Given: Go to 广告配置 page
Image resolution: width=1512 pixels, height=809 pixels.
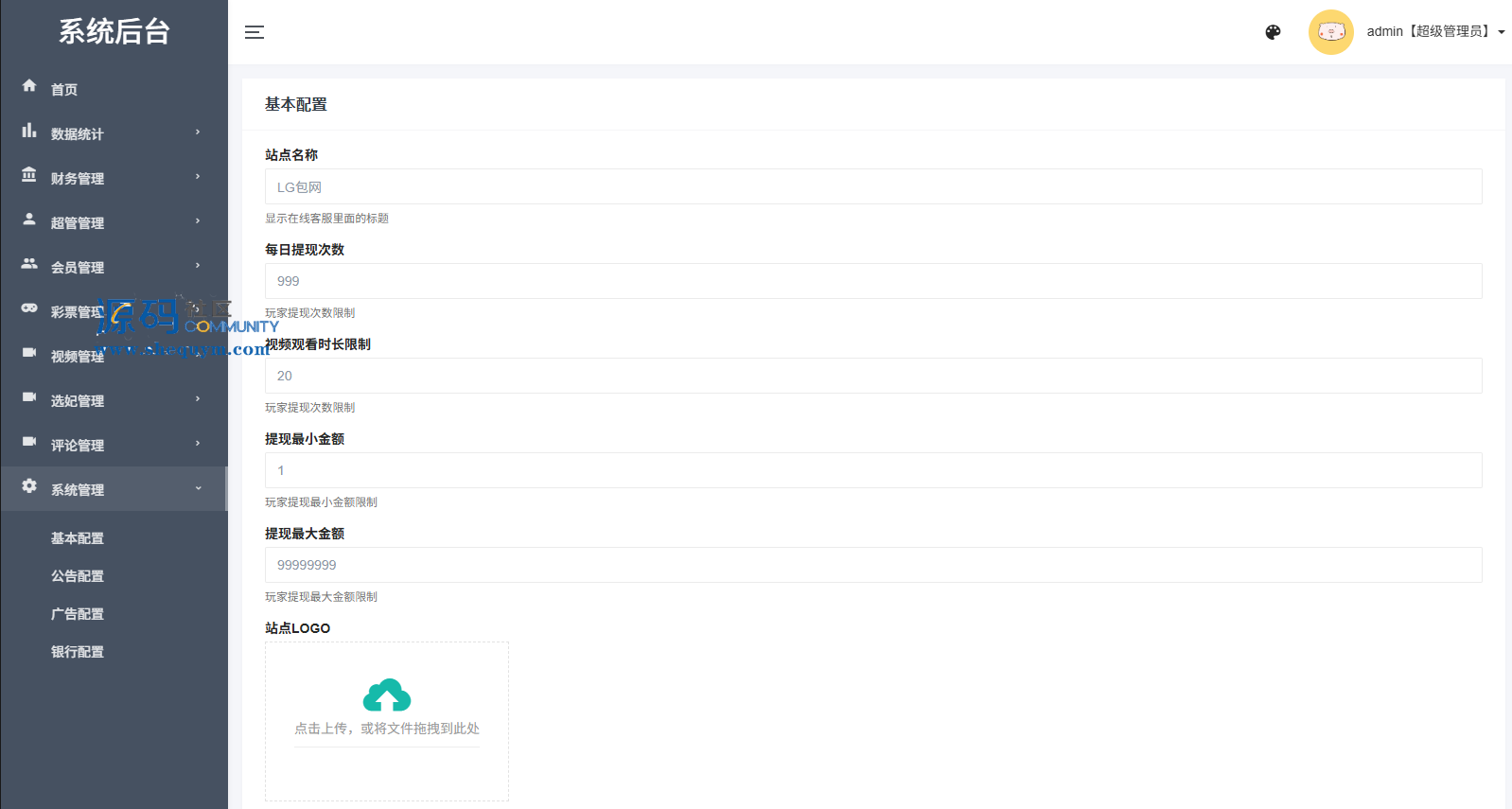Looking at the screenshot, I should coord(78,614).
